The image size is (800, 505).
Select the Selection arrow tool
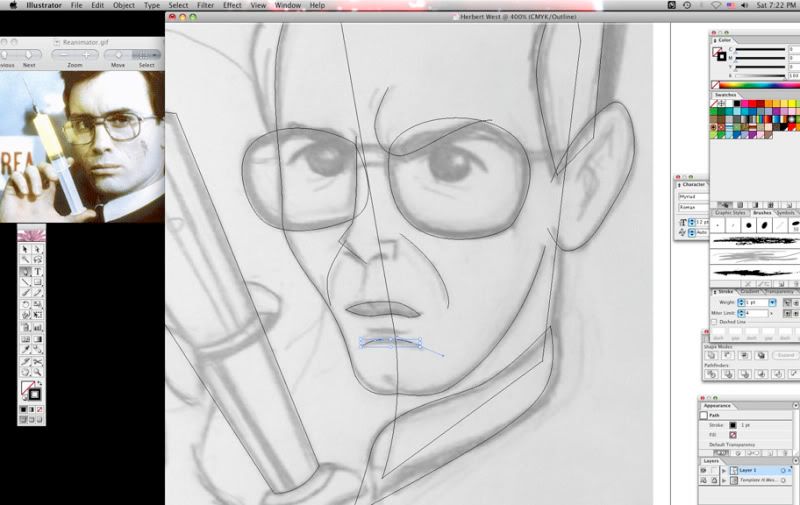pos(26,249)
